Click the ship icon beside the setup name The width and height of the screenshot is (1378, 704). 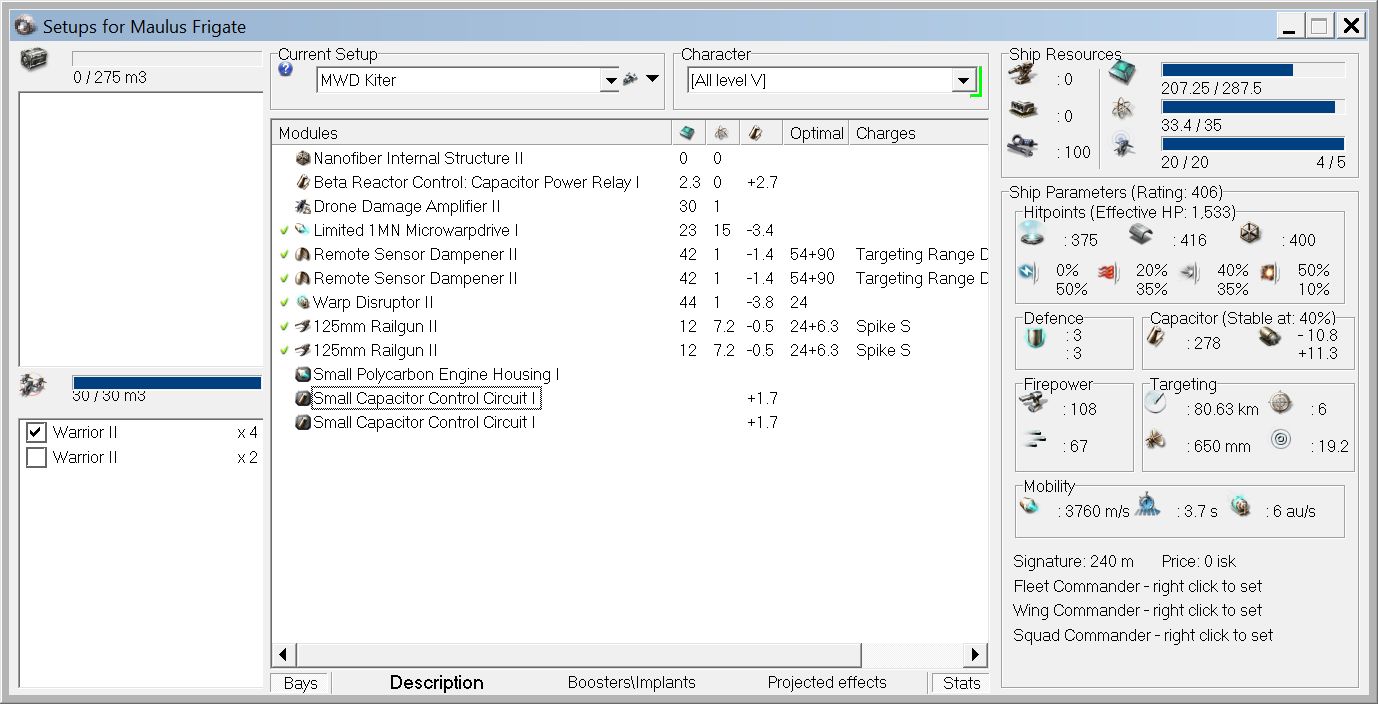(x=631, y=79)
